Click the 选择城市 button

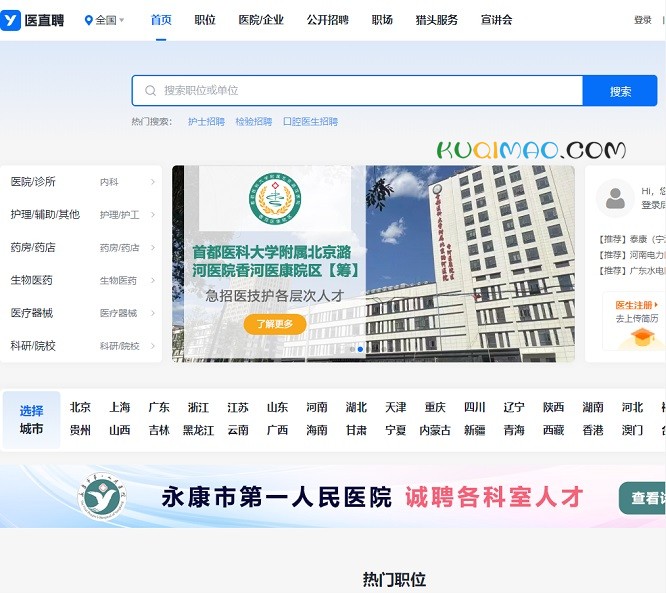[x=31, y=420]
